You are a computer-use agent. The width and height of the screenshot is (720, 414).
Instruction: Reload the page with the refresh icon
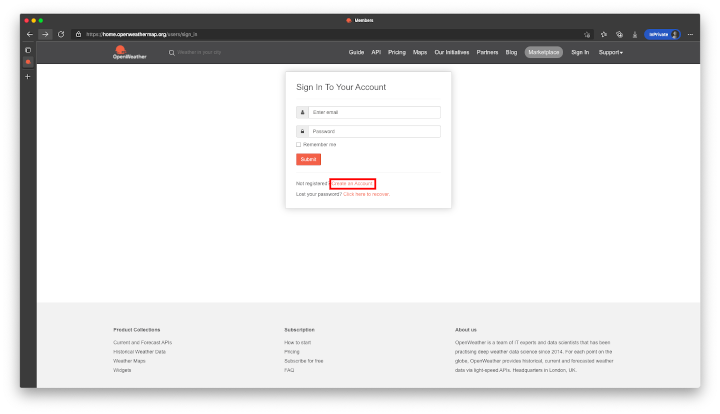click(61, 34)
